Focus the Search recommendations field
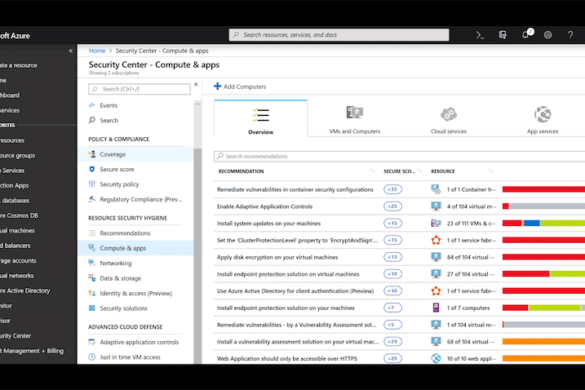This screenshot has width=585, height=390. [399, 156]
